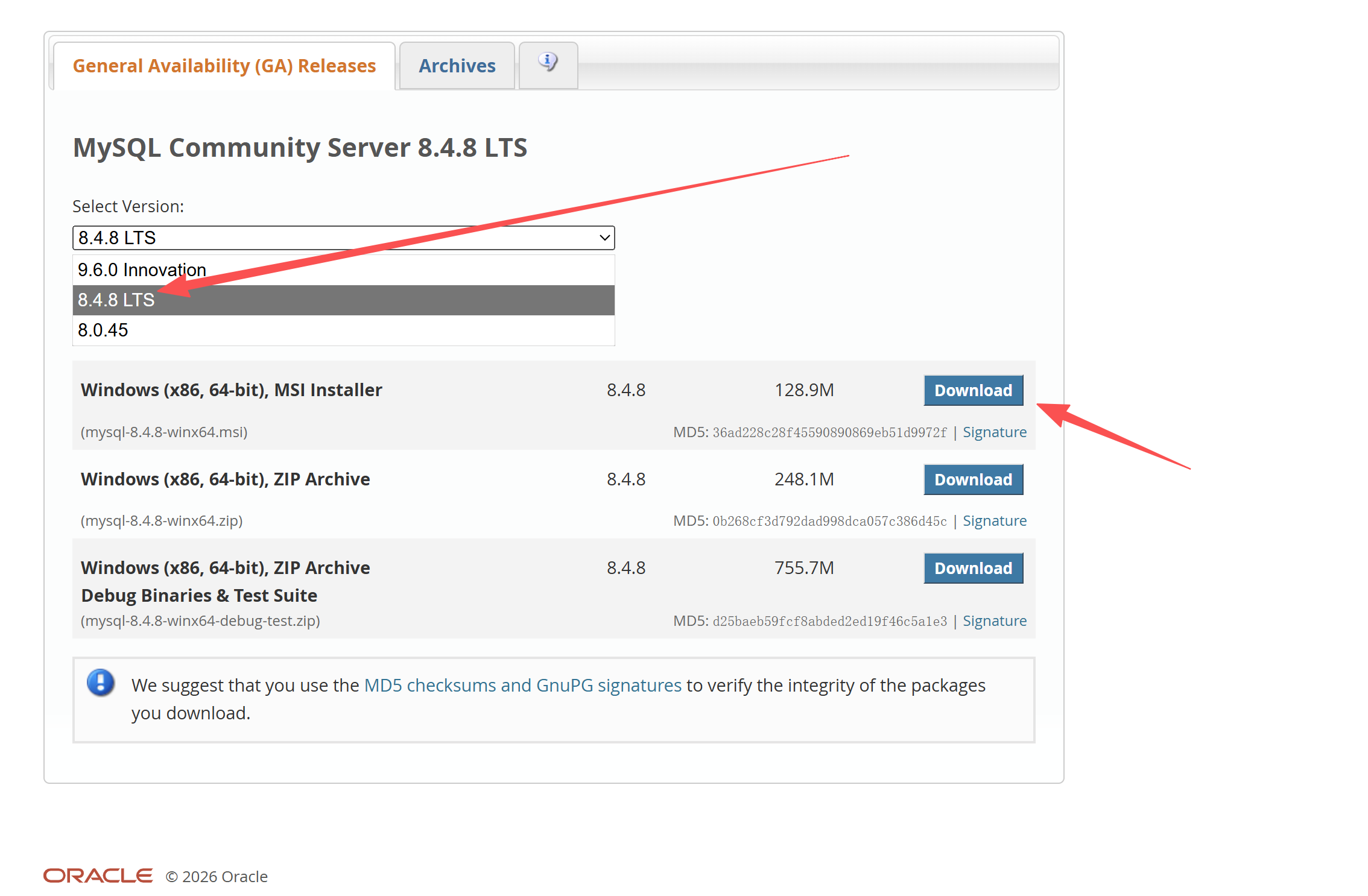Click the MySQL Community Server 8.4.8 heading
Screen dimensions: 1368x896
click(300, 148)
